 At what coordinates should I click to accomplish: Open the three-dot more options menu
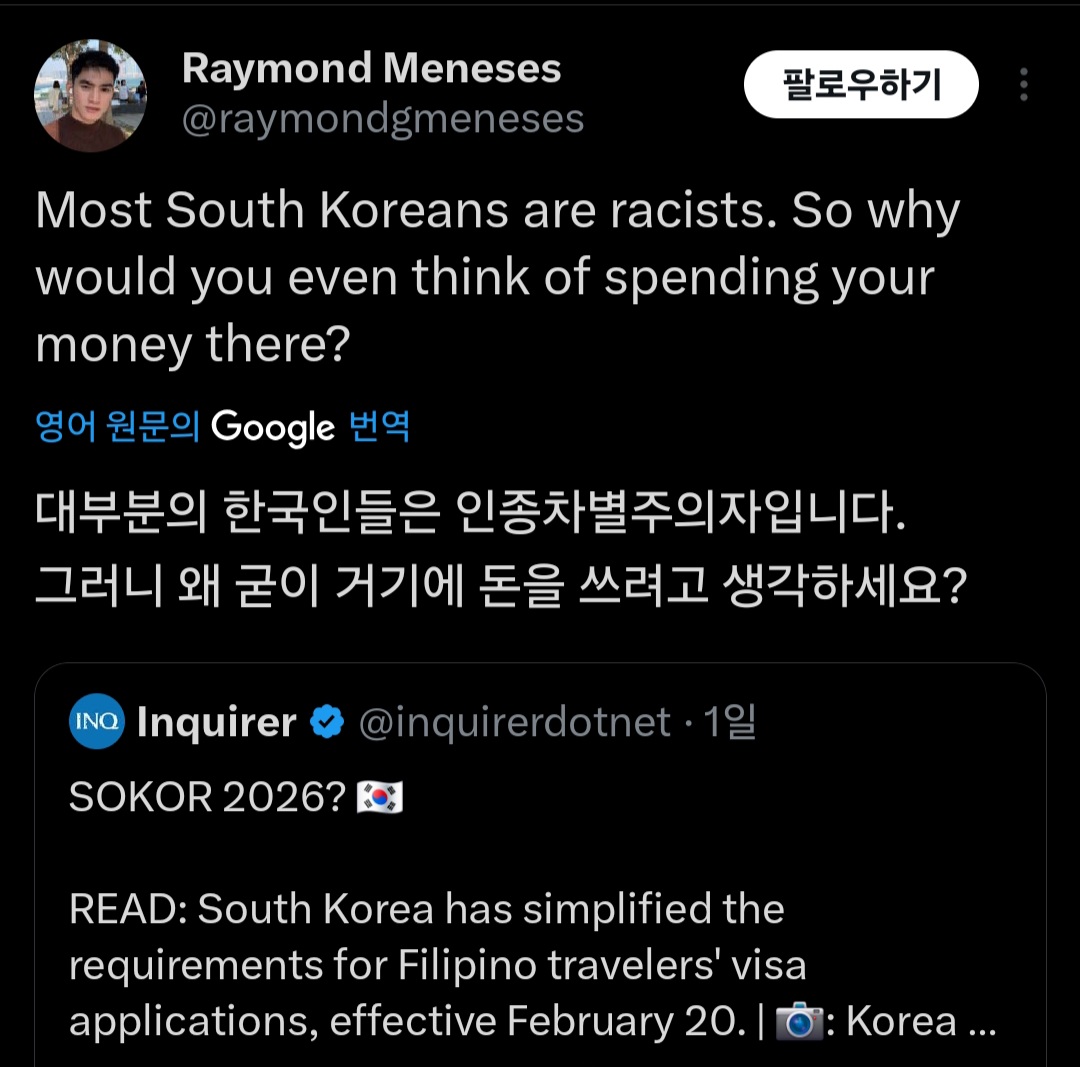[1023, 85]
